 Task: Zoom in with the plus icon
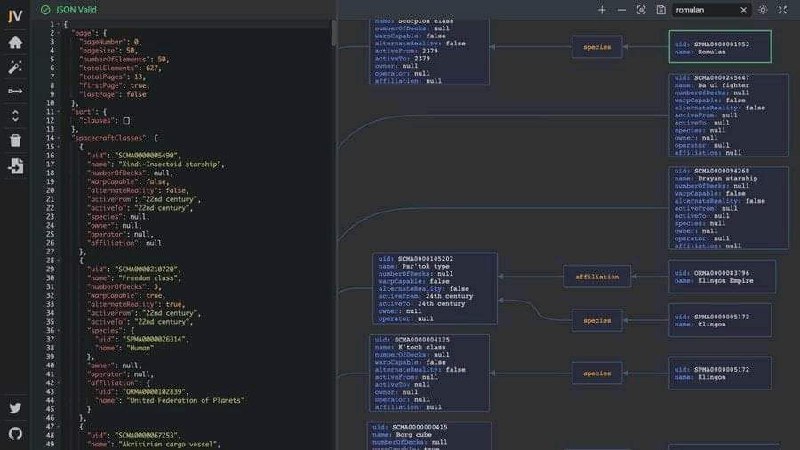coord(602,10)
